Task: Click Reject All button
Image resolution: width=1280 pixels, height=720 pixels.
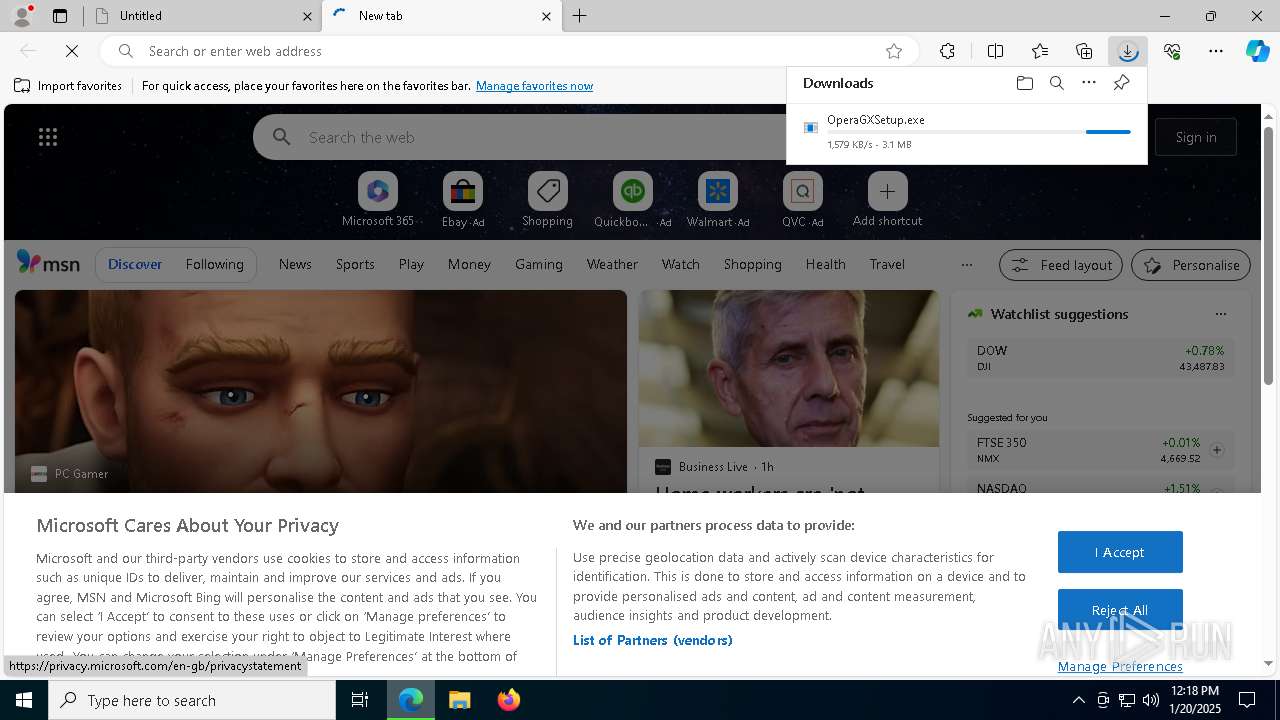Action: click(x=1120, y=610)
